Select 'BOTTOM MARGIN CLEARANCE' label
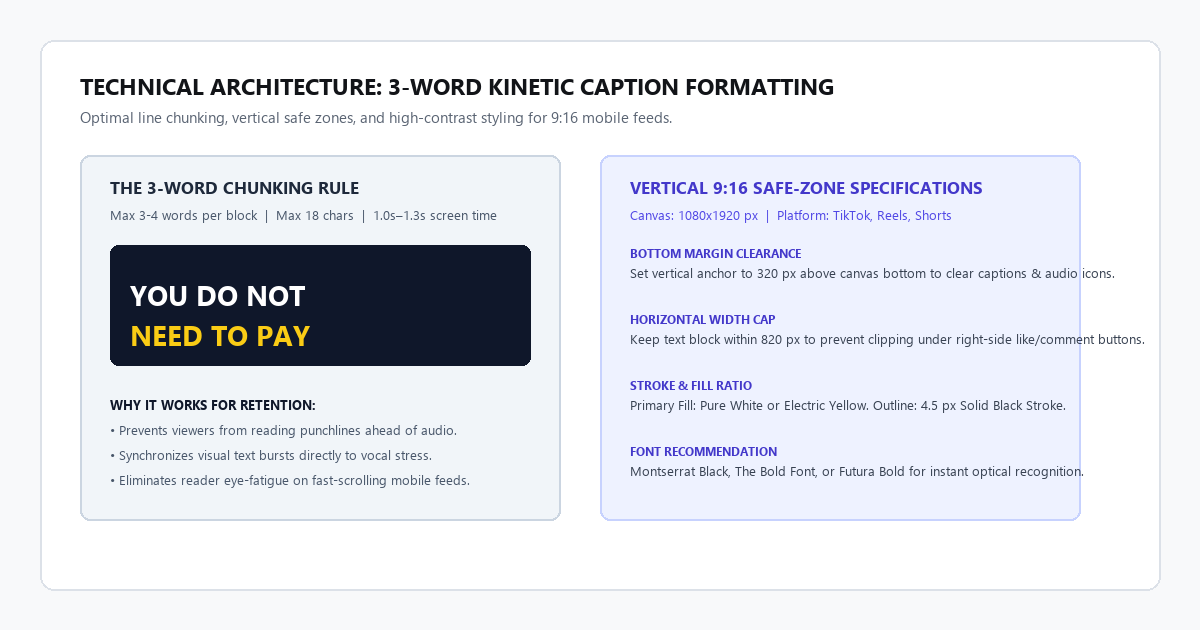This screenshot has width=1200, height=630. (715, 254)
